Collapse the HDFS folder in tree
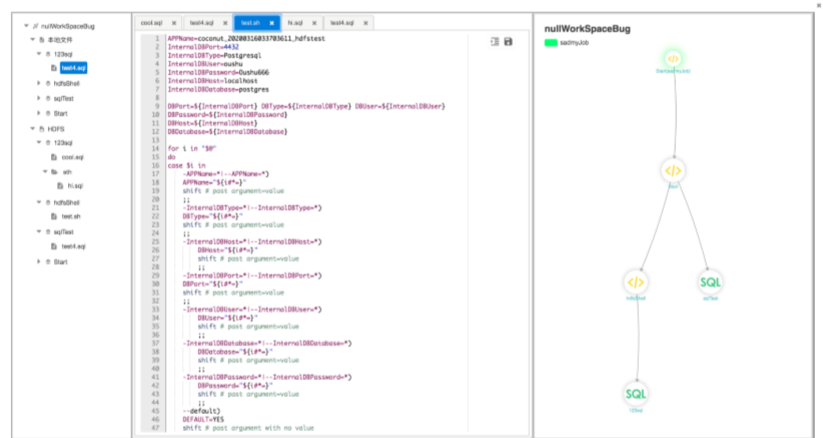The image size is (823, 438). [32, 128]
